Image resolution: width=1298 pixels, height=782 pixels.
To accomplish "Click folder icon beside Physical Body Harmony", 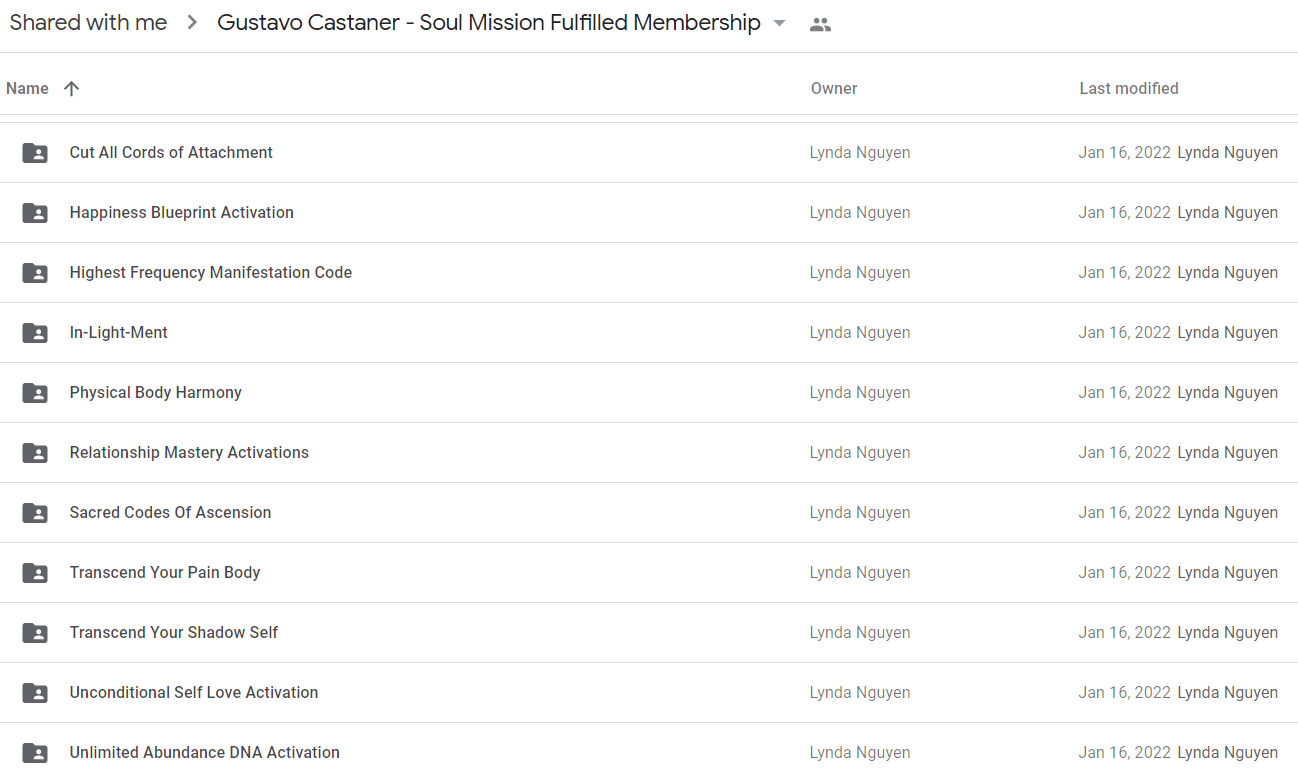I will pyautogui.click(x=35, y=393).
